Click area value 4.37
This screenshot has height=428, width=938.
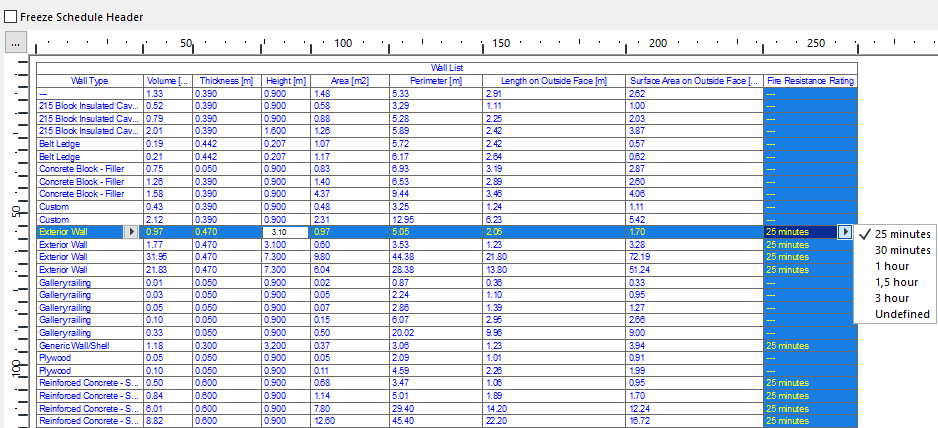click(321, 194)
